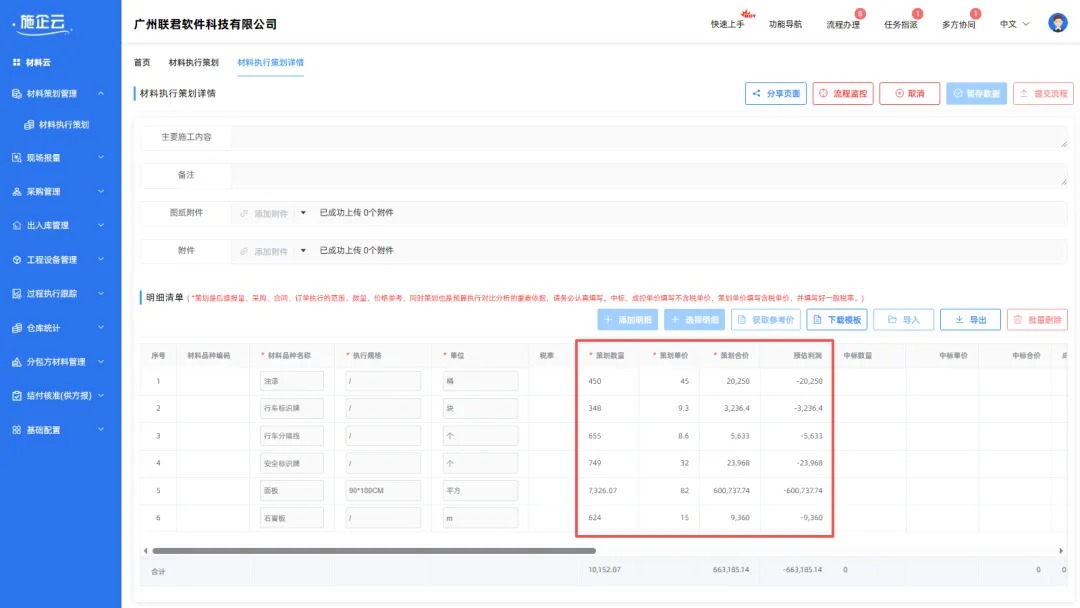
Task: Click 批量删除 batch delete button
Action: pyautogui.click(x=1037, y=320)
